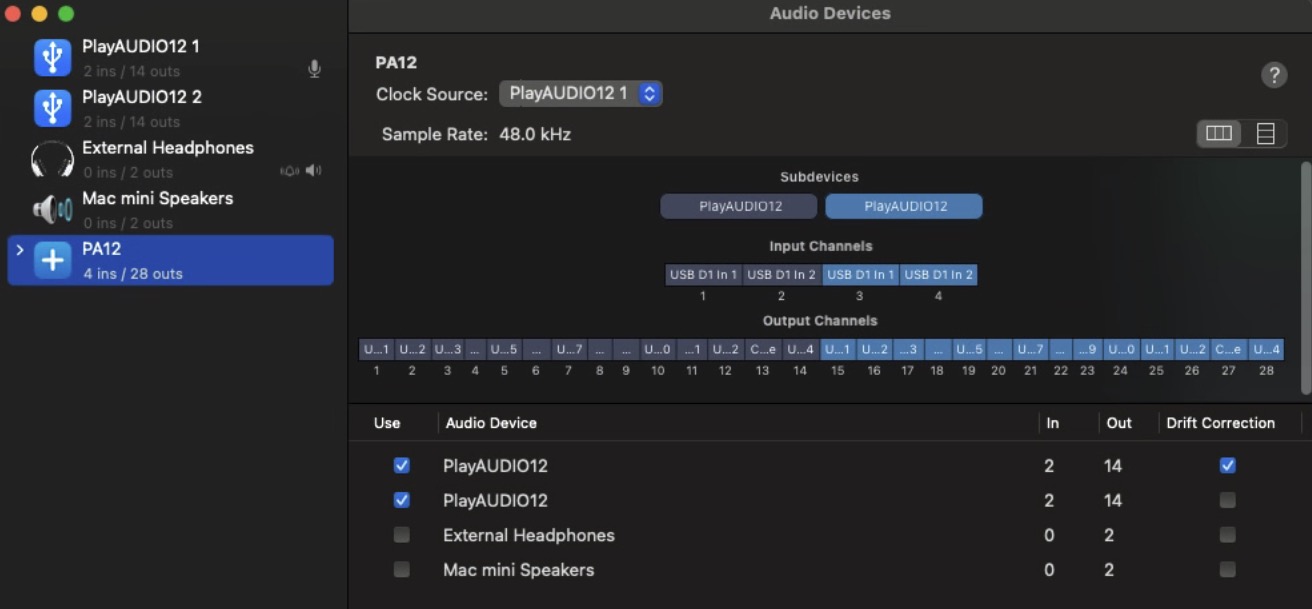
Task: Select the PA12 aggregate device in sidebar
Action: pos(170,260)
